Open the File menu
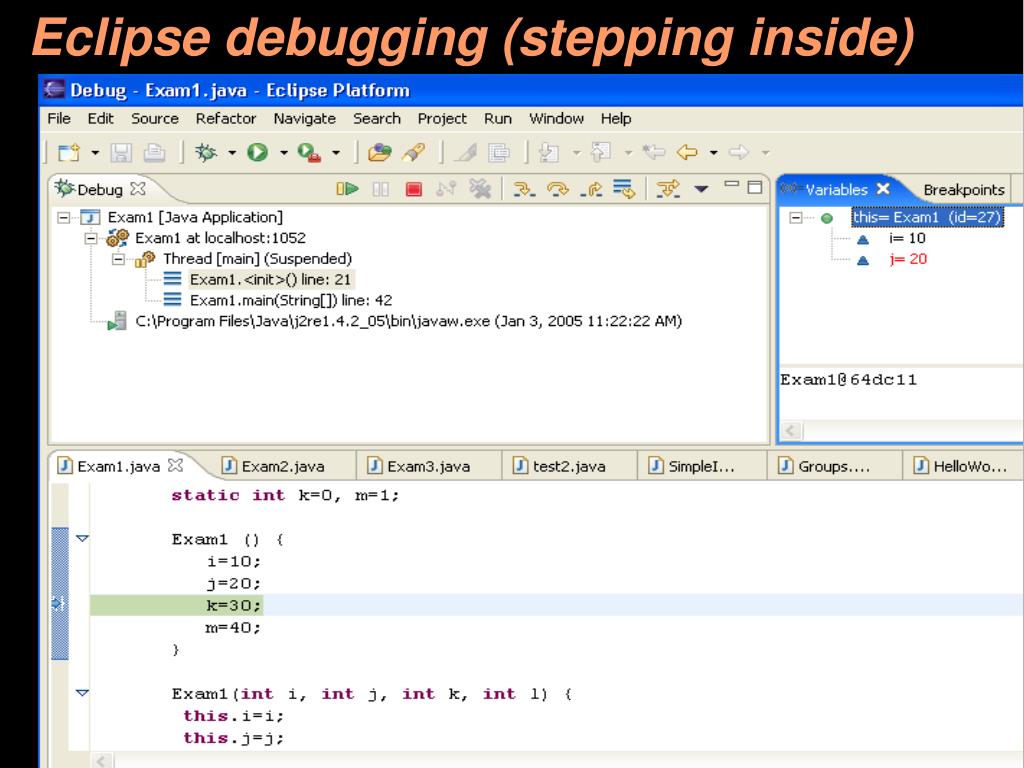The image size is (1024, 768). tap(59, 119)
